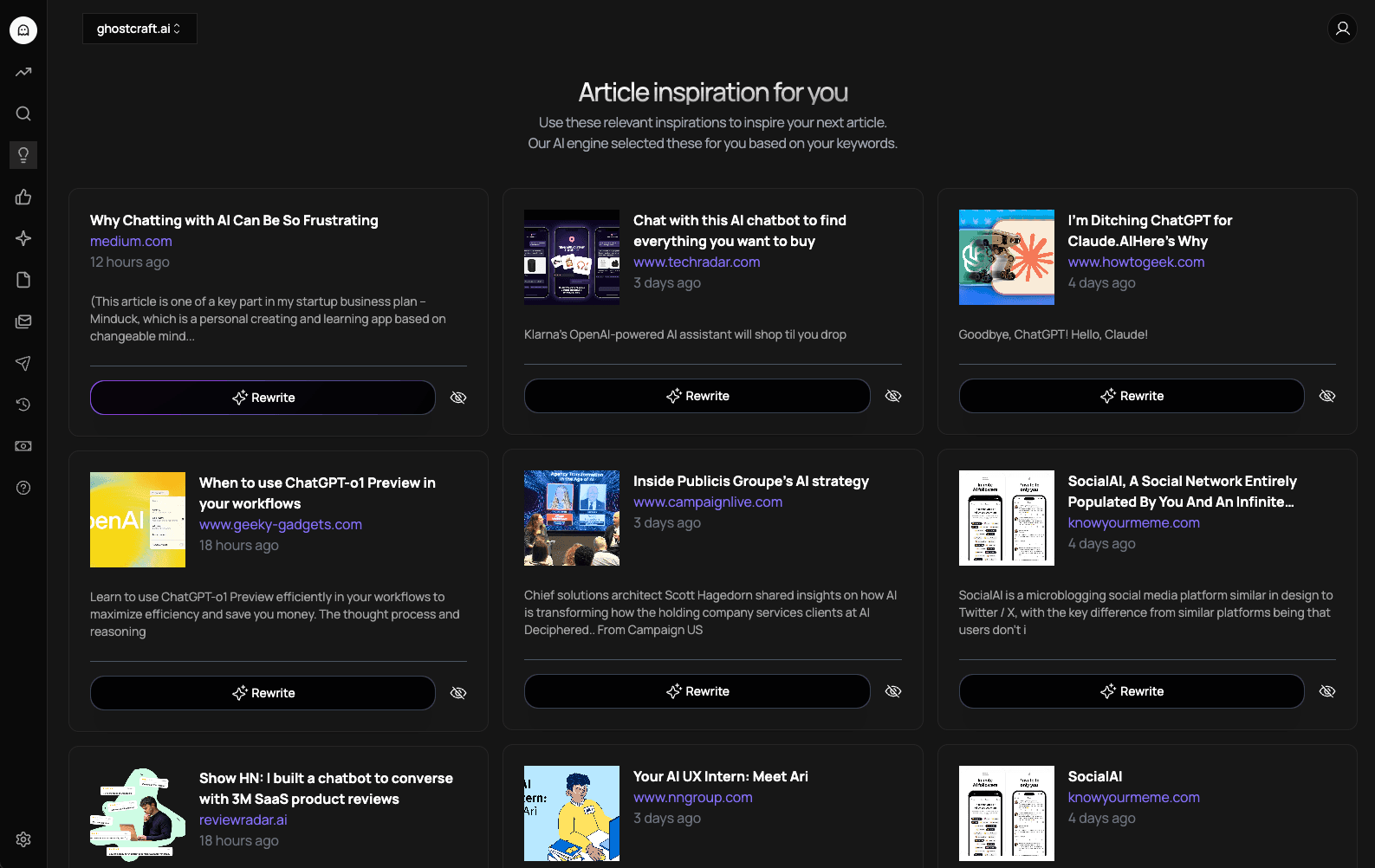1375x868 pixels.
Task: Hide the 'Why Chatting with AI' article
Action: [458, 398]
